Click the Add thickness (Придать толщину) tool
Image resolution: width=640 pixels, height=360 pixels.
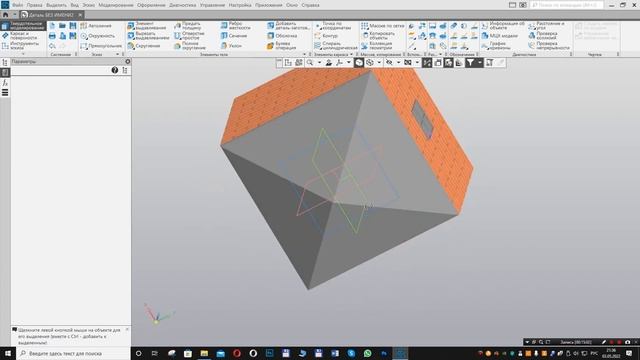pos(187,26)
